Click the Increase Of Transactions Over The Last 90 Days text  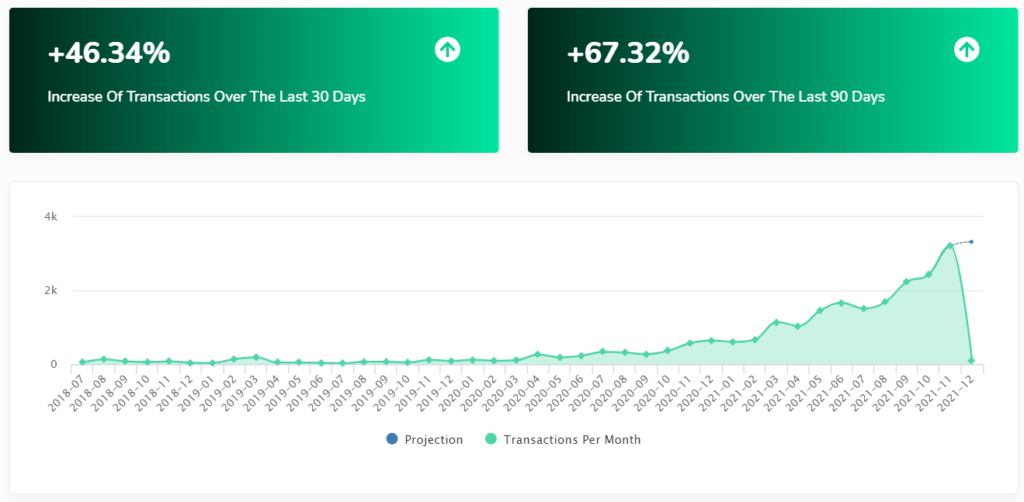click(x=726, y=97)
